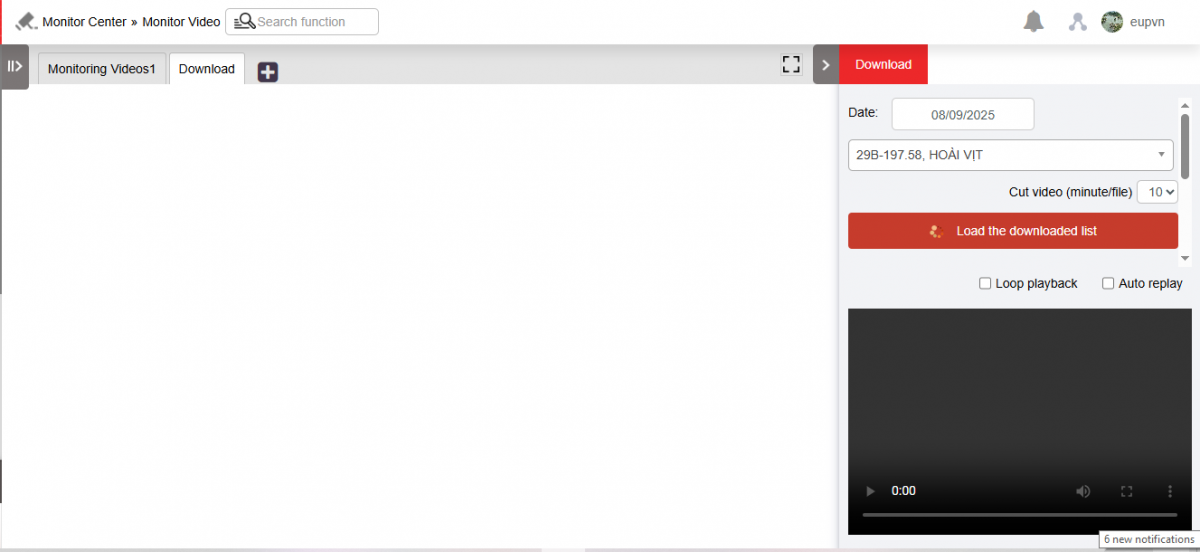Click the scrollbar up arrow
The height and width of the screenshot is (552, 1200).
click(1185, 105)
